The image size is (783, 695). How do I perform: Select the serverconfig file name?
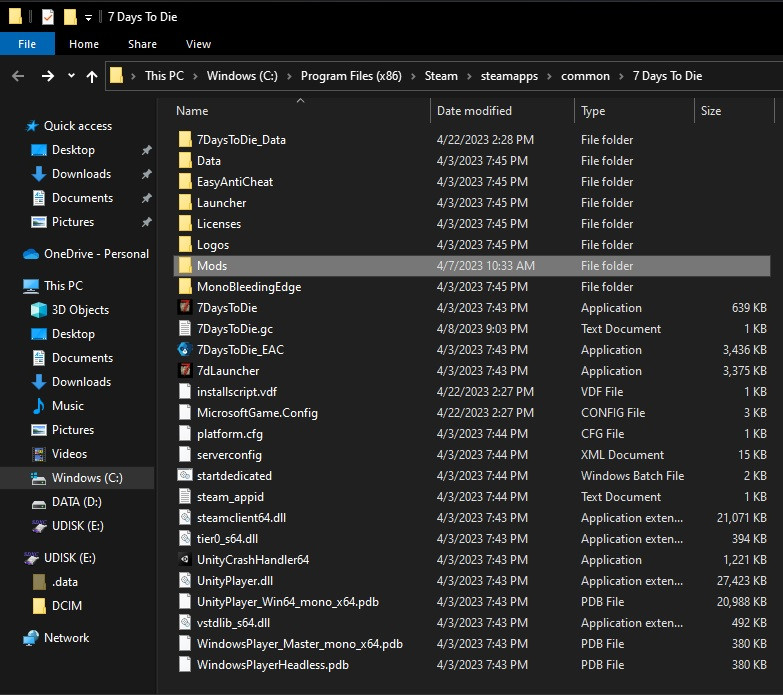[229, 455]
